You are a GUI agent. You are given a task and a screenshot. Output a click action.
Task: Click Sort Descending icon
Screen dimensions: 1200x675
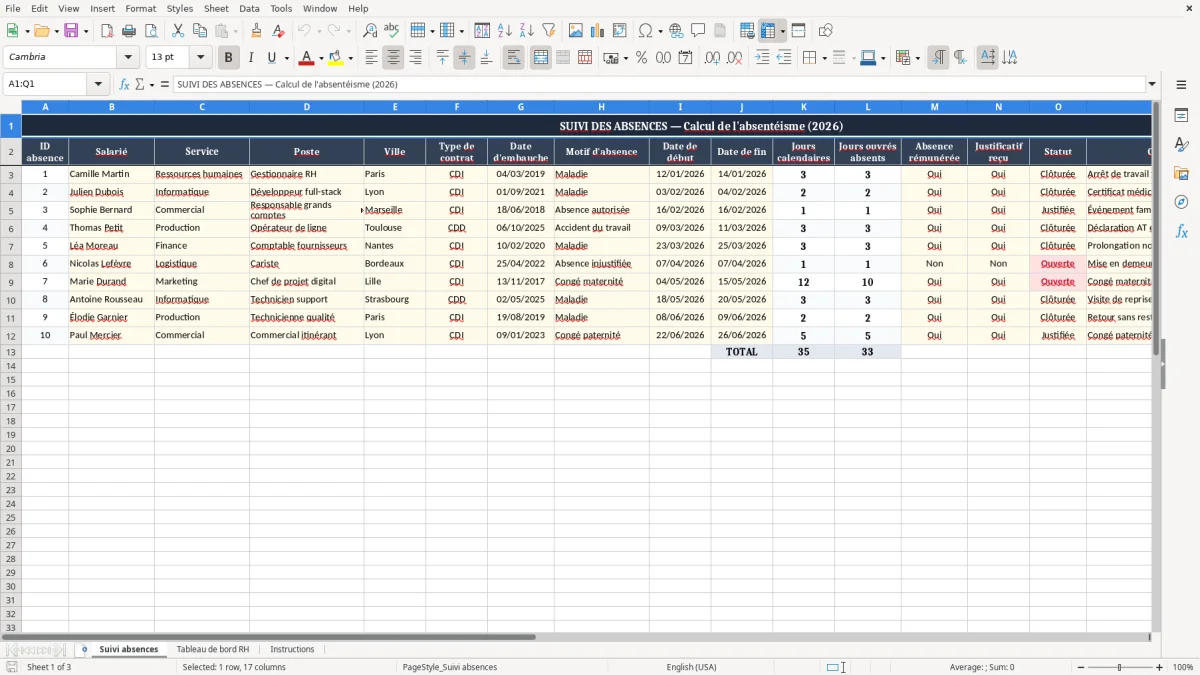coord(526,31)
